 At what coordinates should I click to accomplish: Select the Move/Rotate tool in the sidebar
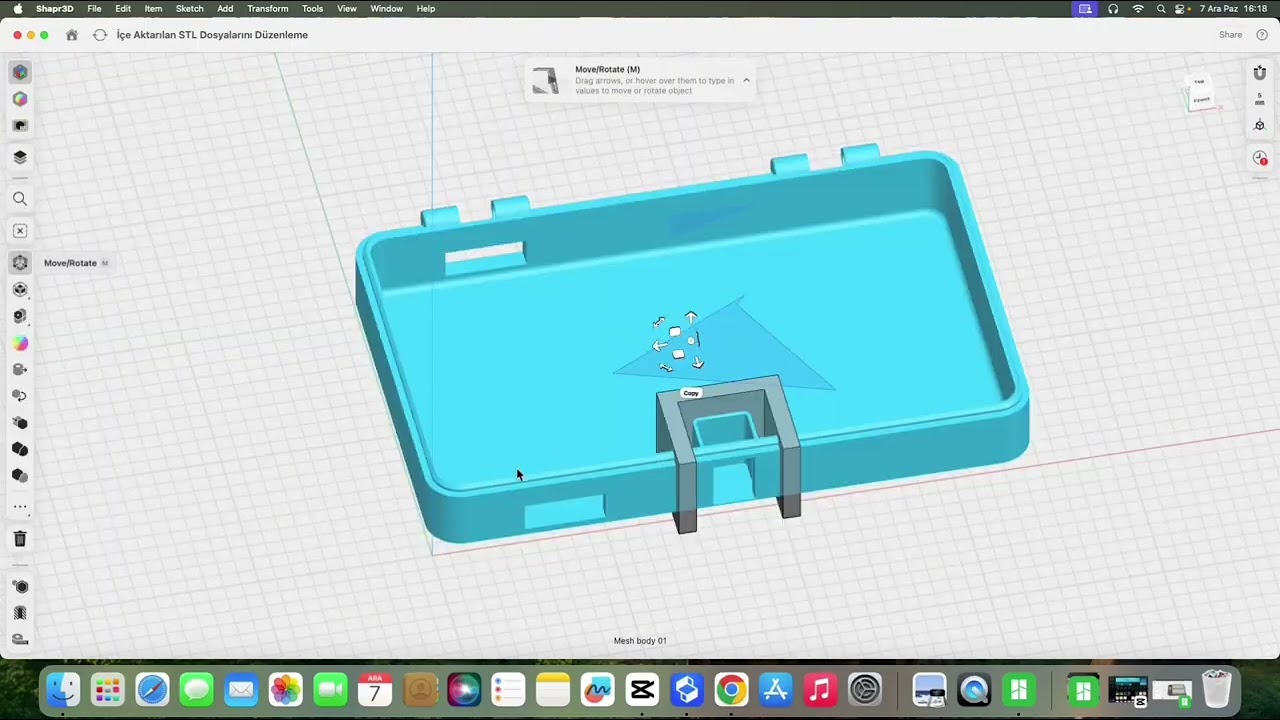click(20, 263)
